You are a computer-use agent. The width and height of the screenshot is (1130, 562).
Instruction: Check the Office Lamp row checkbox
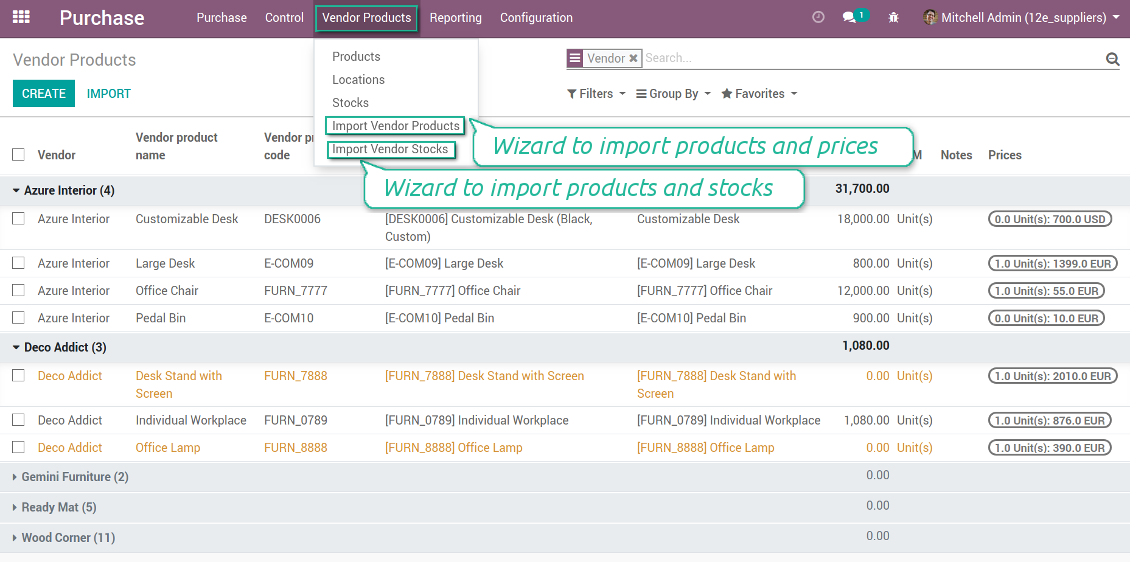(18, 448)
